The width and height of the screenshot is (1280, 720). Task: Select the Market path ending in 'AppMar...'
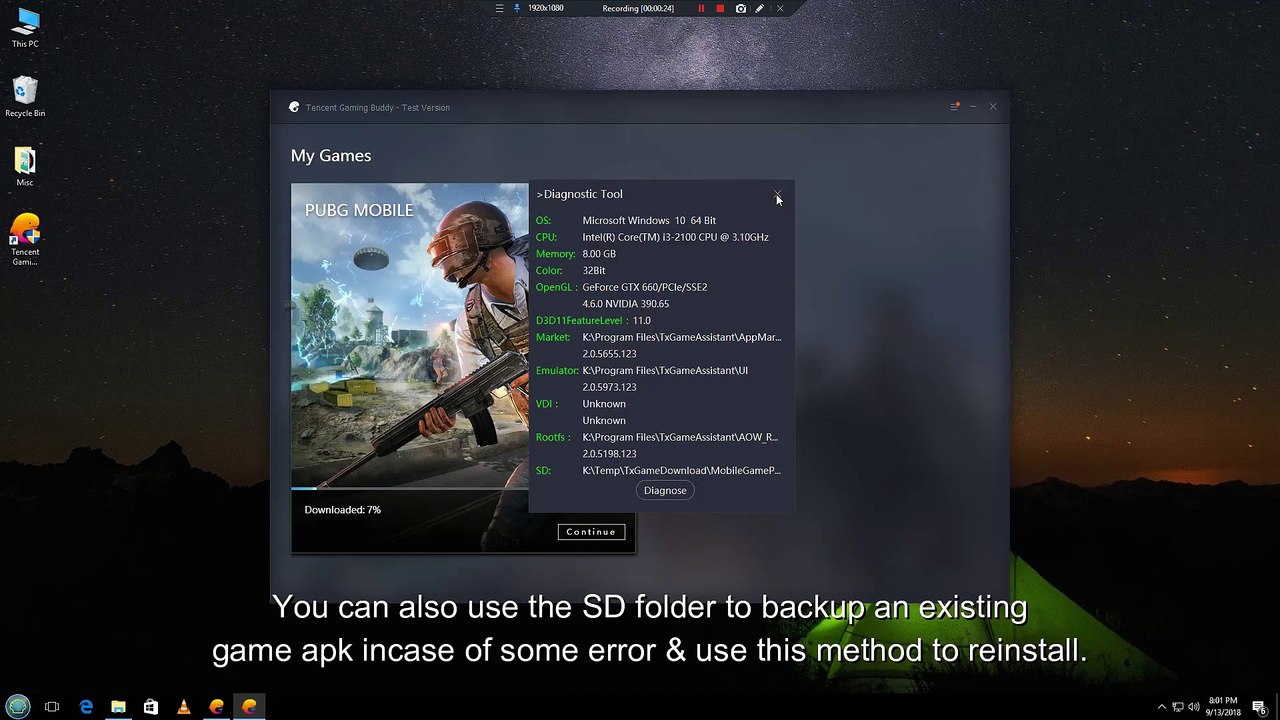(x=682, y=337)
